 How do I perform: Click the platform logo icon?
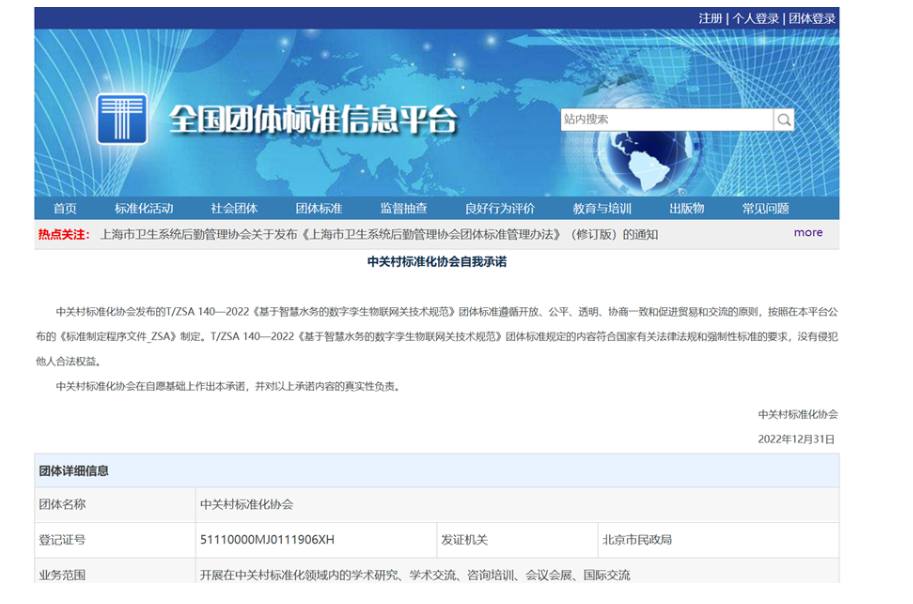click(122, 119)
